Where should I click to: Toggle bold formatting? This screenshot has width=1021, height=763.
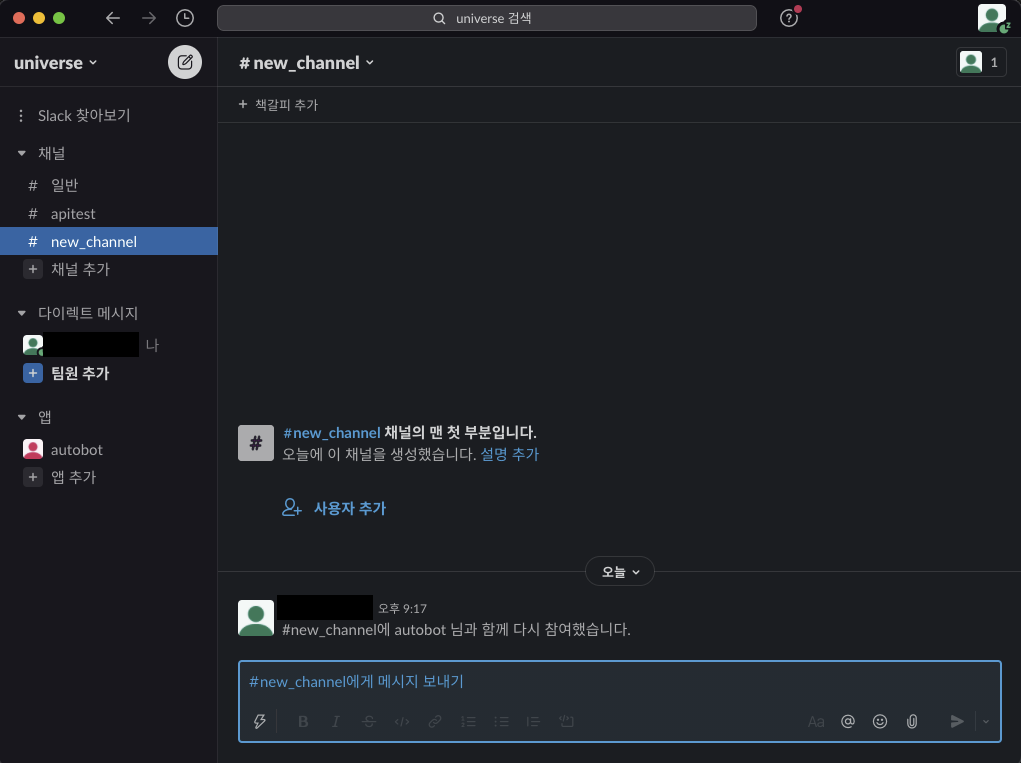pyautogui.click(x=303, y=721)
